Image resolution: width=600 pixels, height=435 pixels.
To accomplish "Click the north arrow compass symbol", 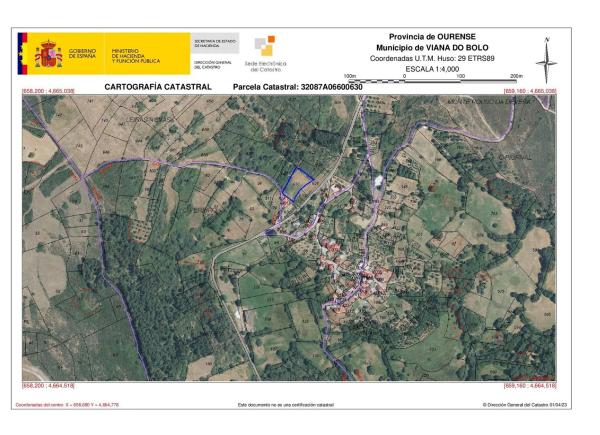I will coord(546,61).
